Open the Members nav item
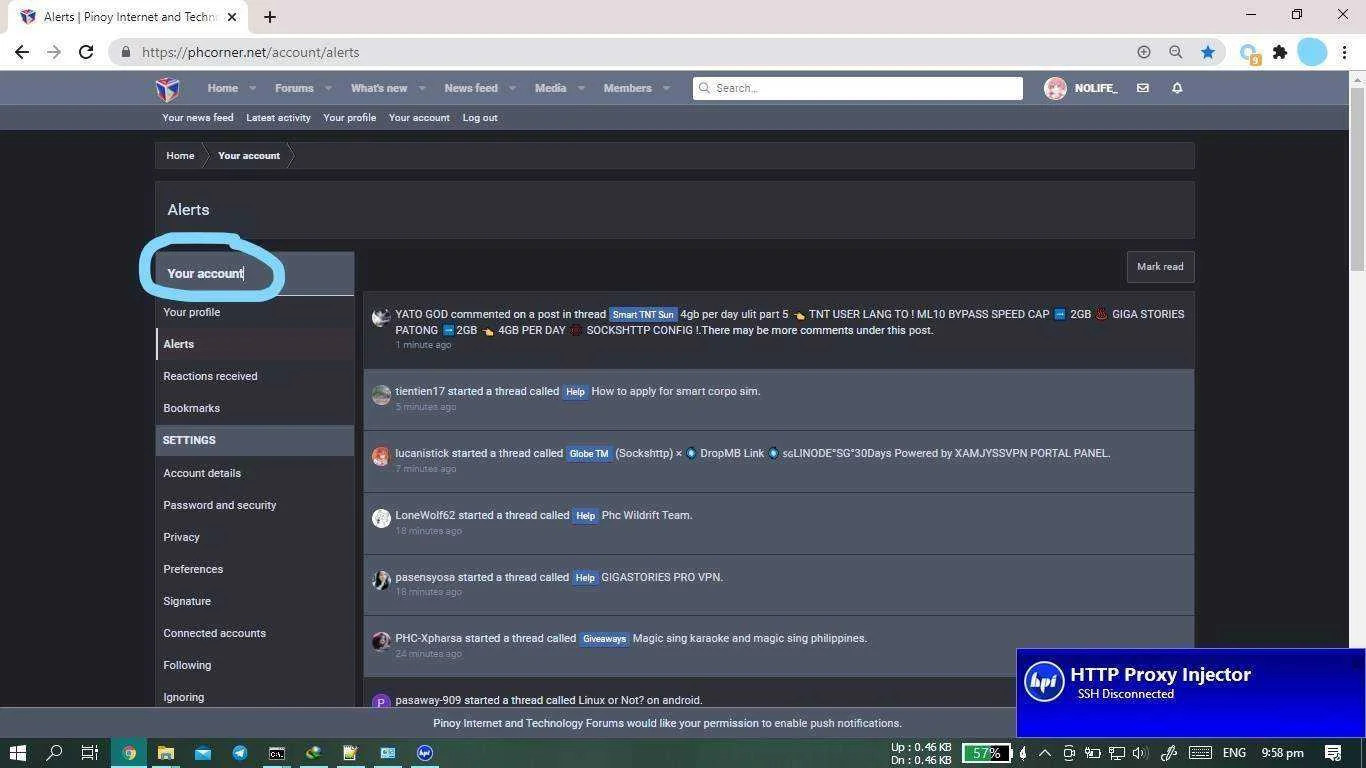1366x768 pixels. [x=627, y=88]
